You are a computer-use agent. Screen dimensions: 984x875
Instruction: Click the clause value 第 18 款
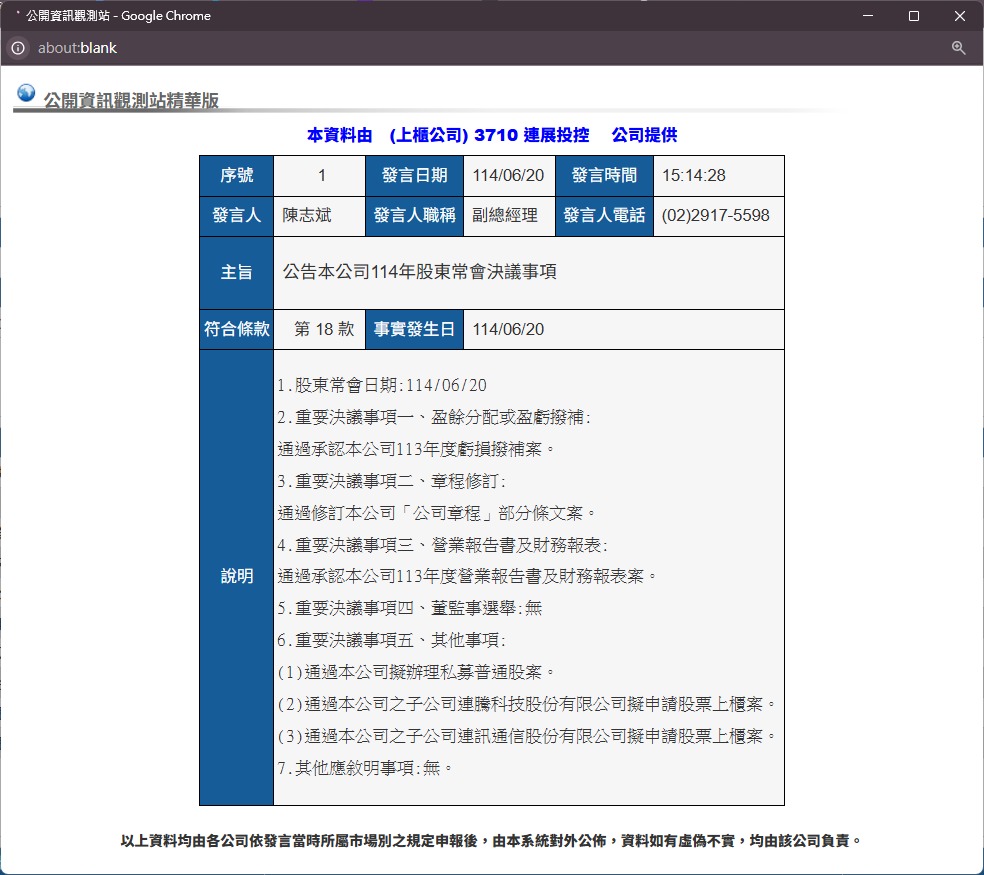(x=324, y=330)
